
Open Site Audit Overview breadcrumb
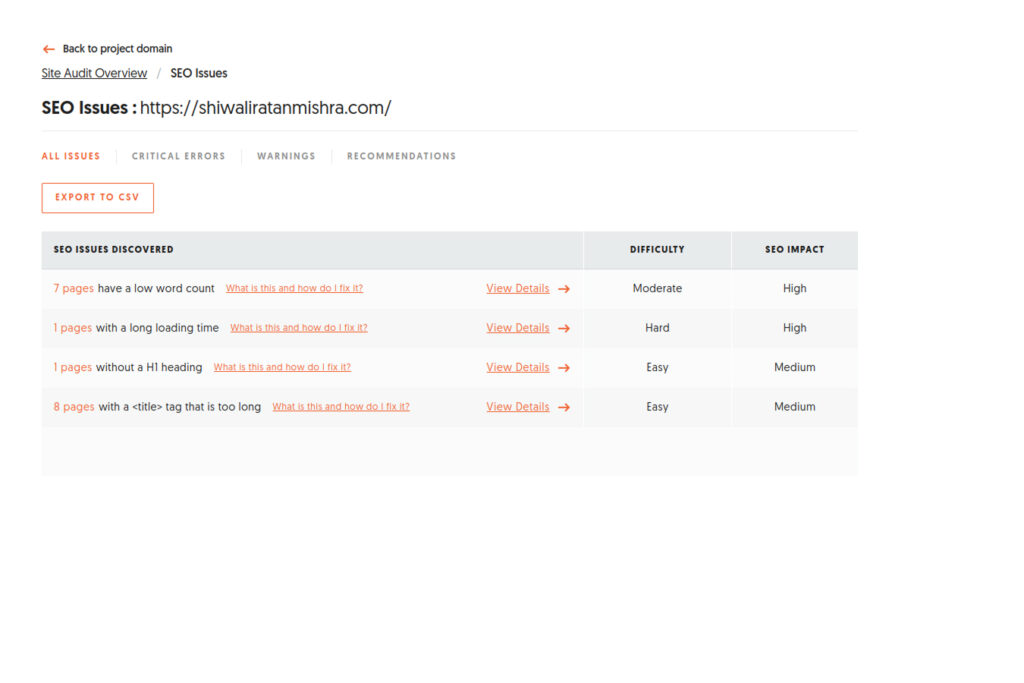[94, 73]
